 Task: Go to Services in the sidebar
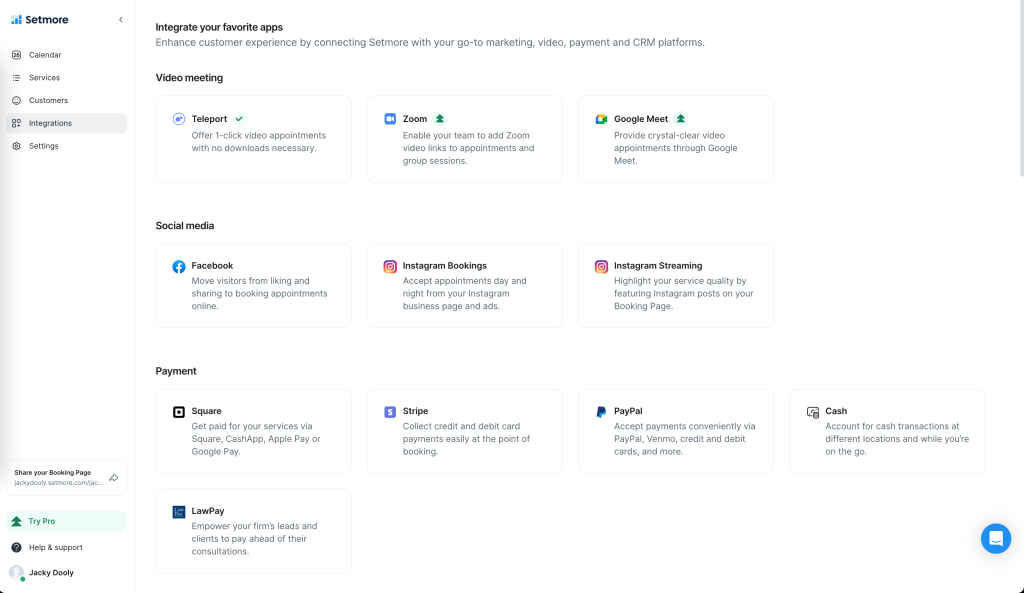44,78
